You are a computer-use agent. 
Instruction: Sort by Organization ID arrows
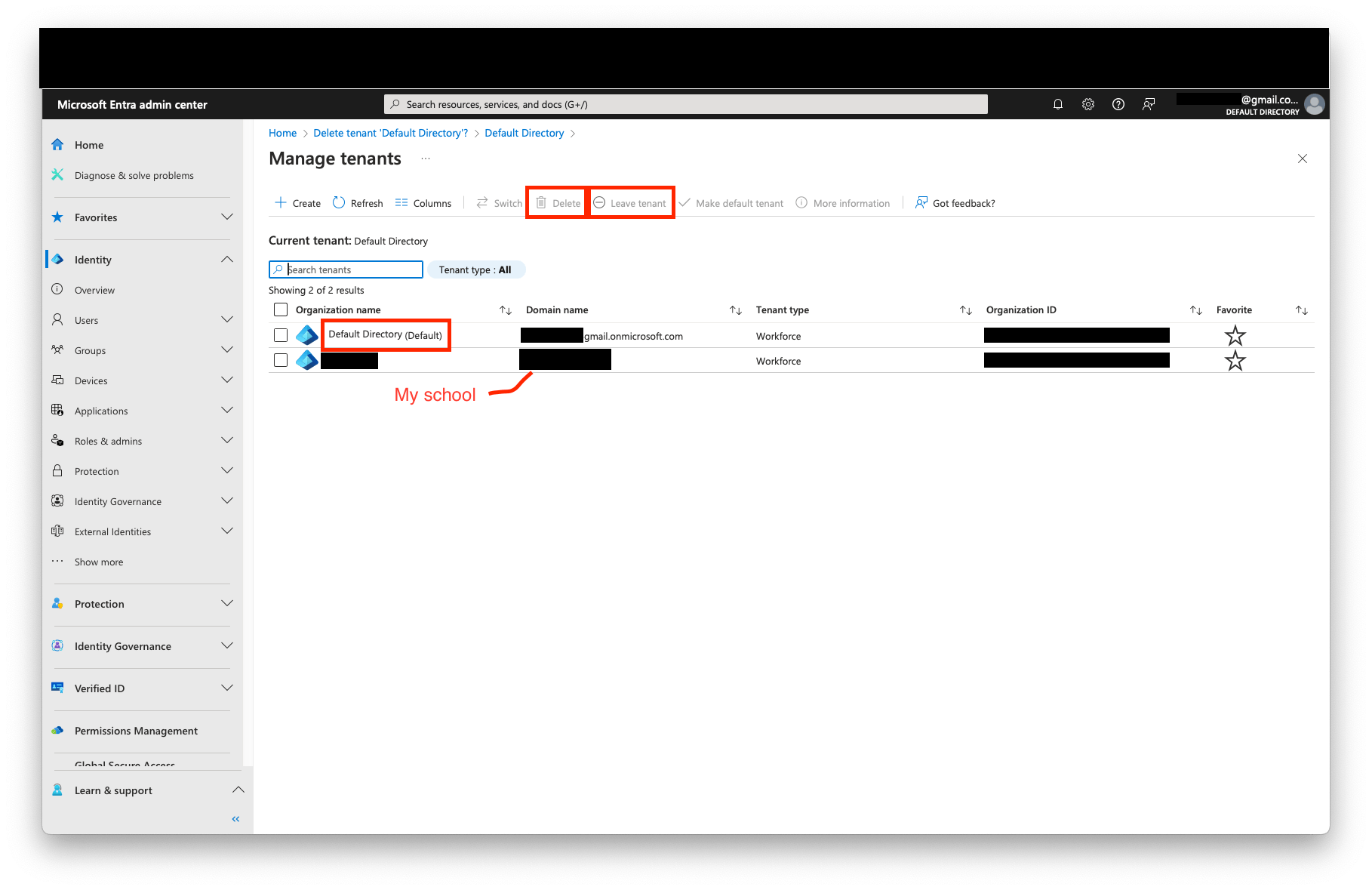[1196, 310]
